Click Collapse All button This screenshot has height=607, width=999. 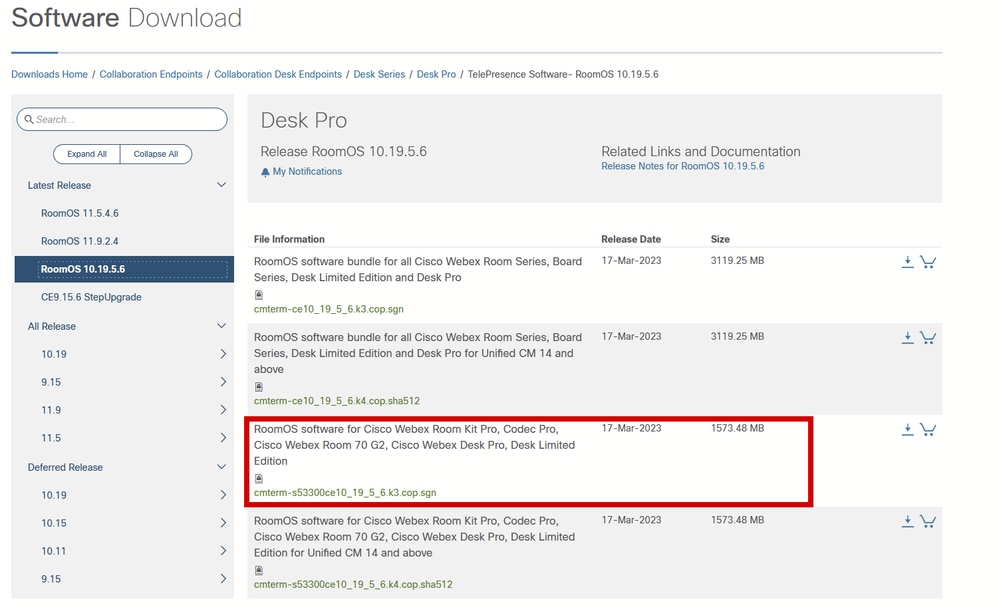156,154
